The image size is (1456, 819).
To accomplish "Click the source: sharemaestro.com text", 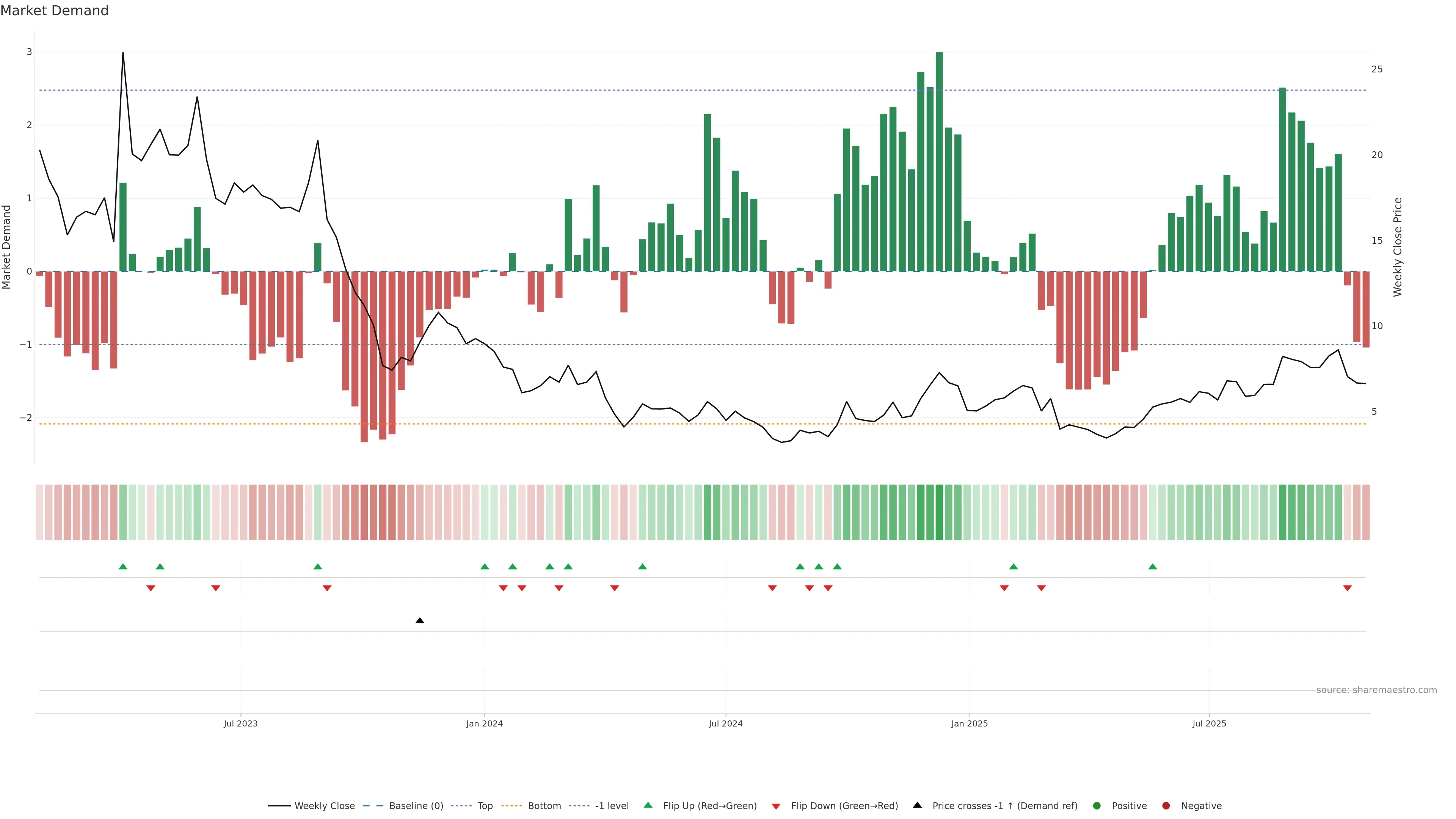I will (1376, 690).
